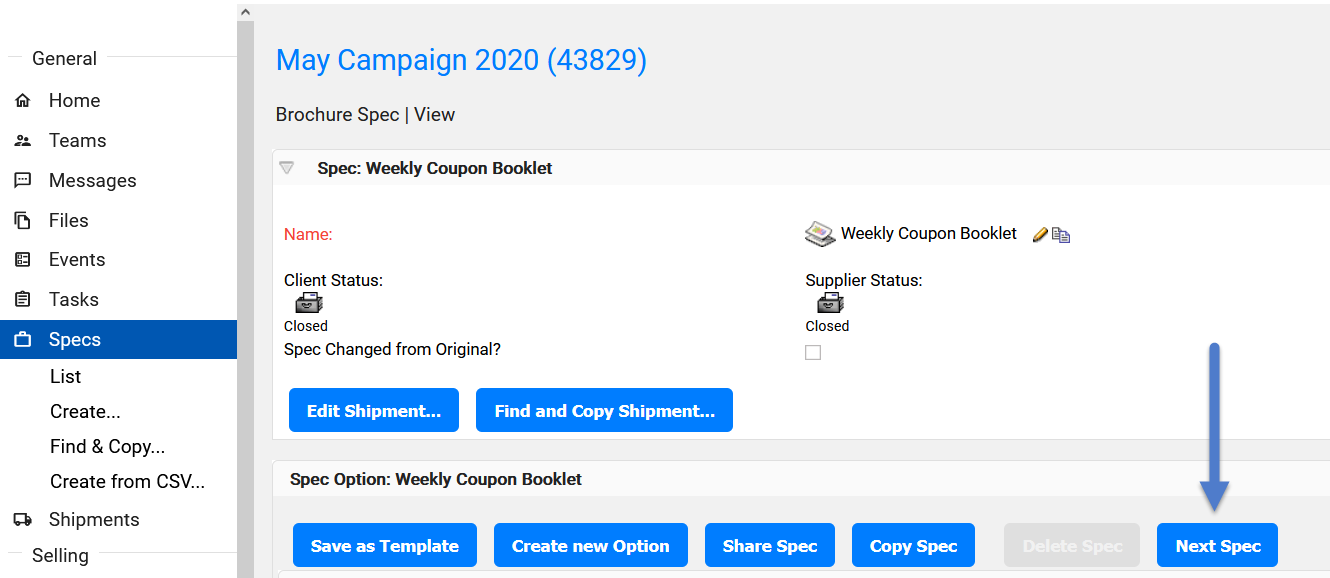The height and width of the screenshot is (578, 1330).
Task: Select List under Specs
Action: coord(66,377)
